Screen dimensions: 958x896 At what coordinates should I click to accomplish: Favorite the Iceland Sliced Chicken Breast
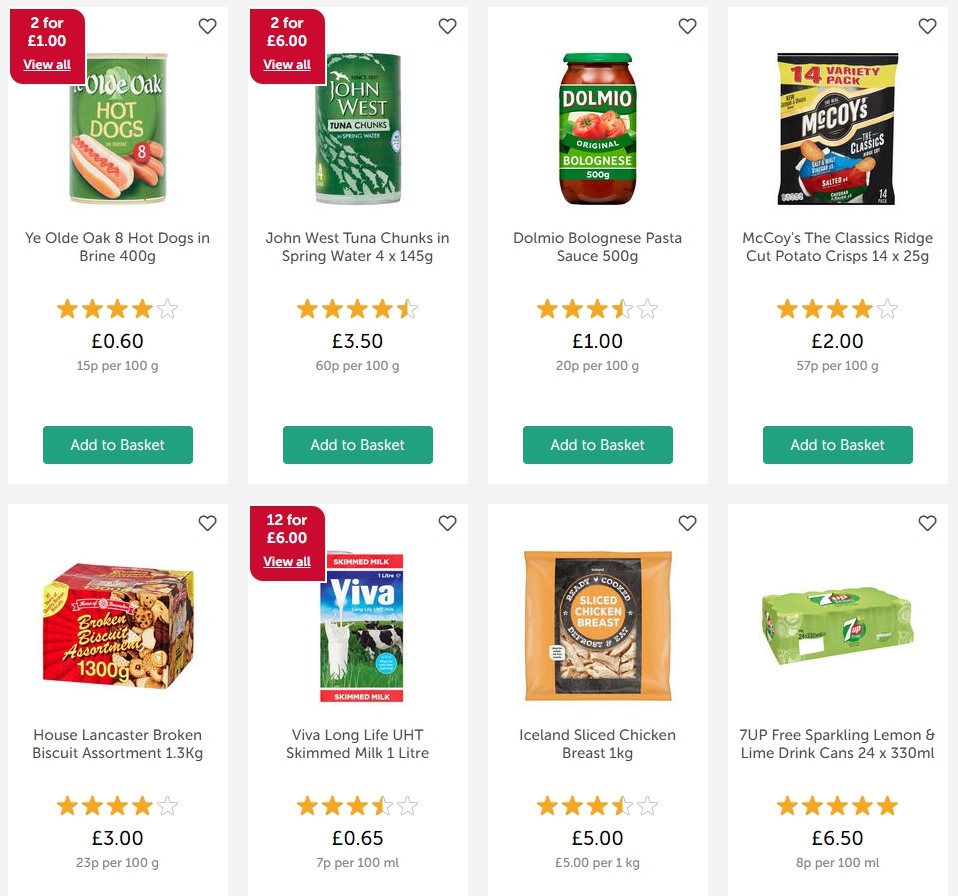pyautogui.click(x=687, y=523)
